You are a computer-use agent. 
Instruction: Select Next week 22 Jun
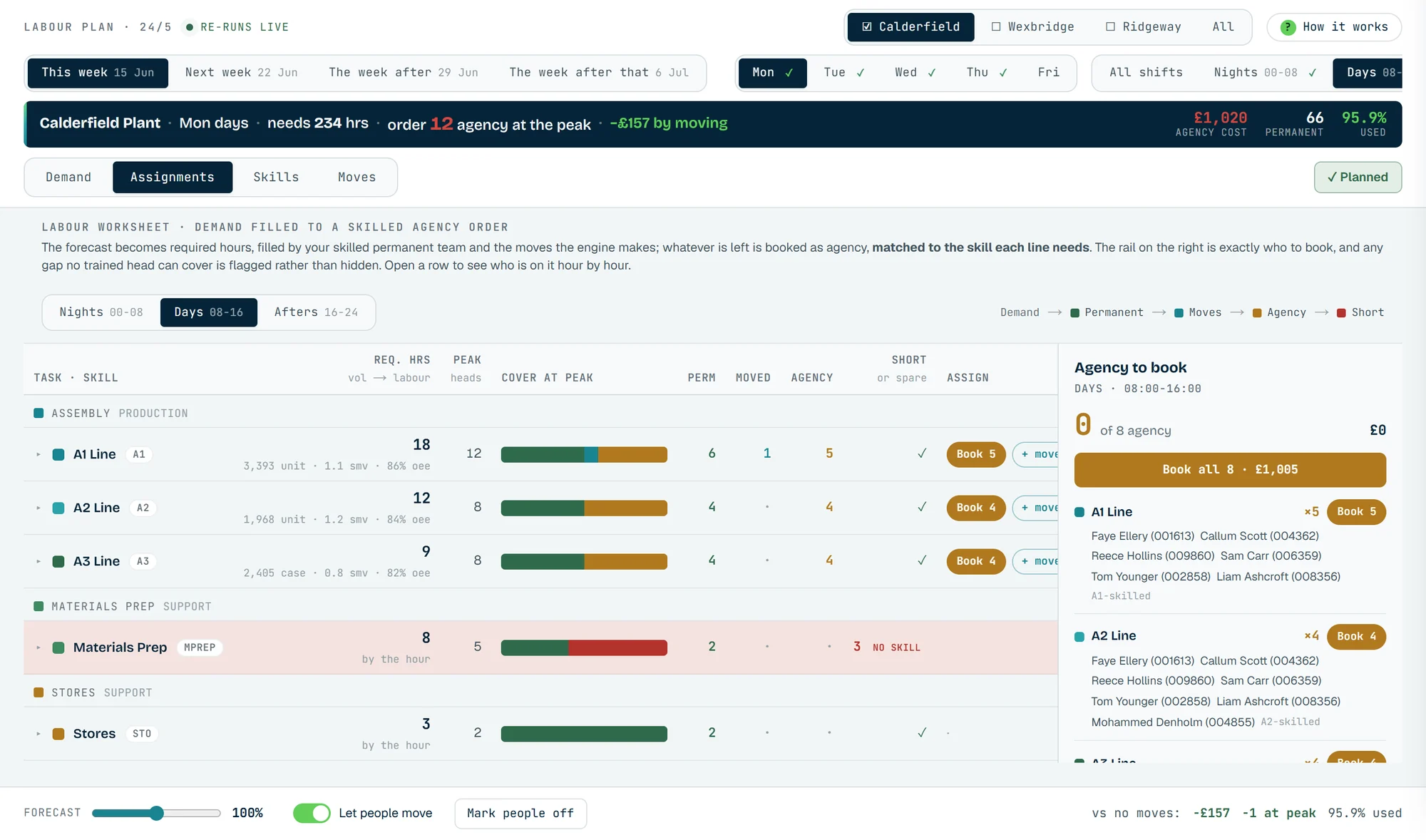(x=241, y=73)
